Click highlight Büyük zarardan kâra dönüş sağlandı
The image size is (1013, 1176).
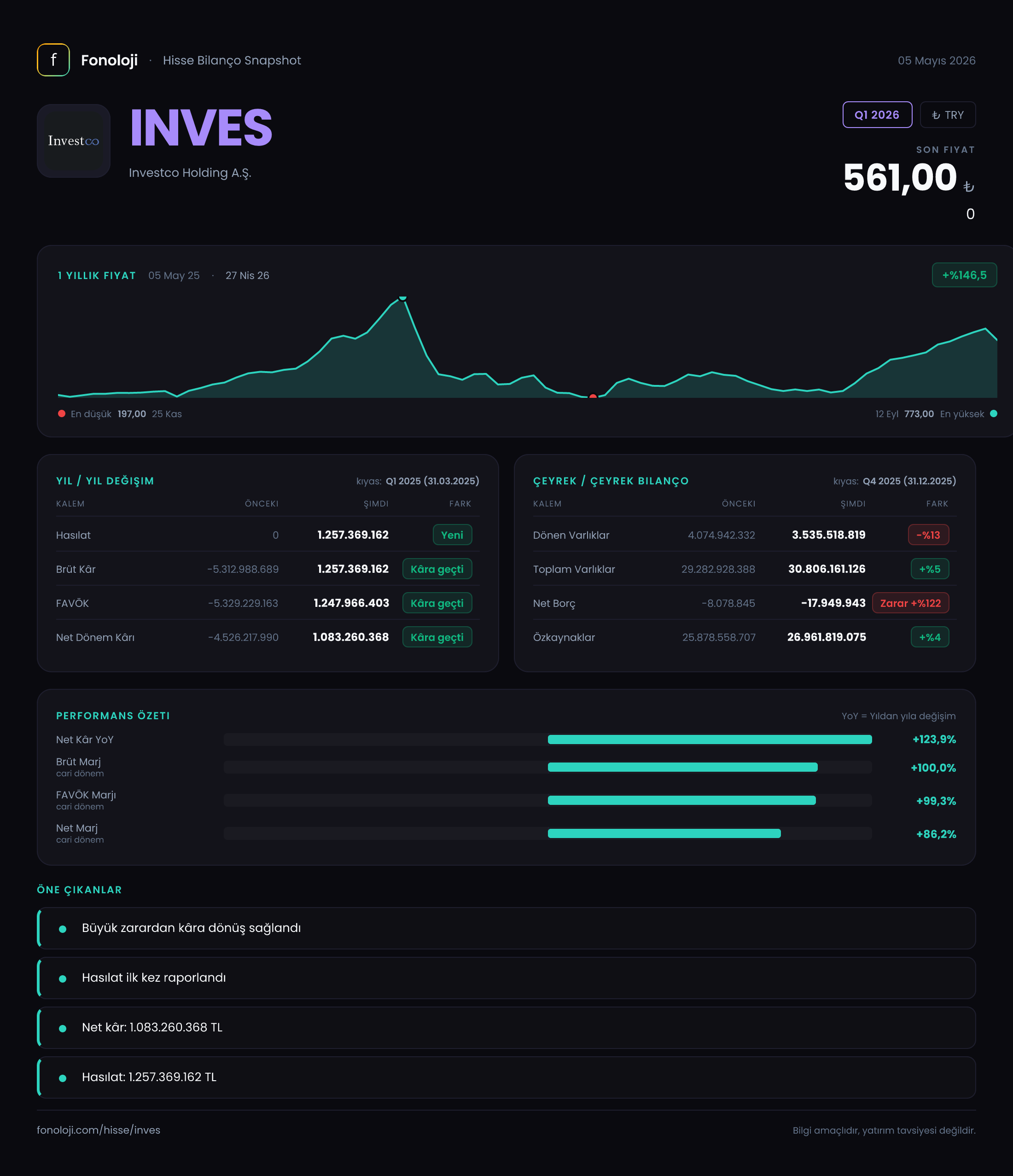506,928
